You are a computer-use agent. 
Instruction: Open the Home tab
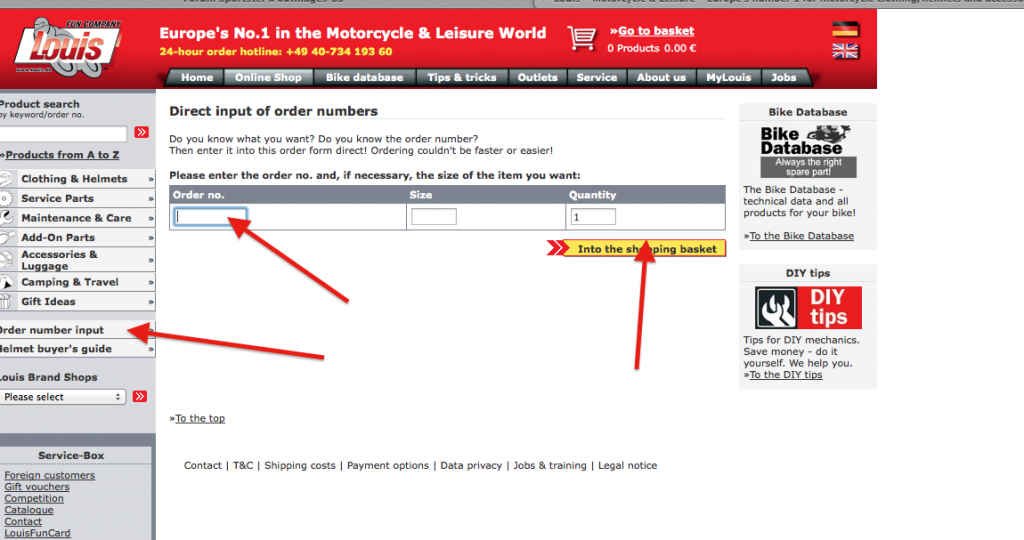coord(197,77)
